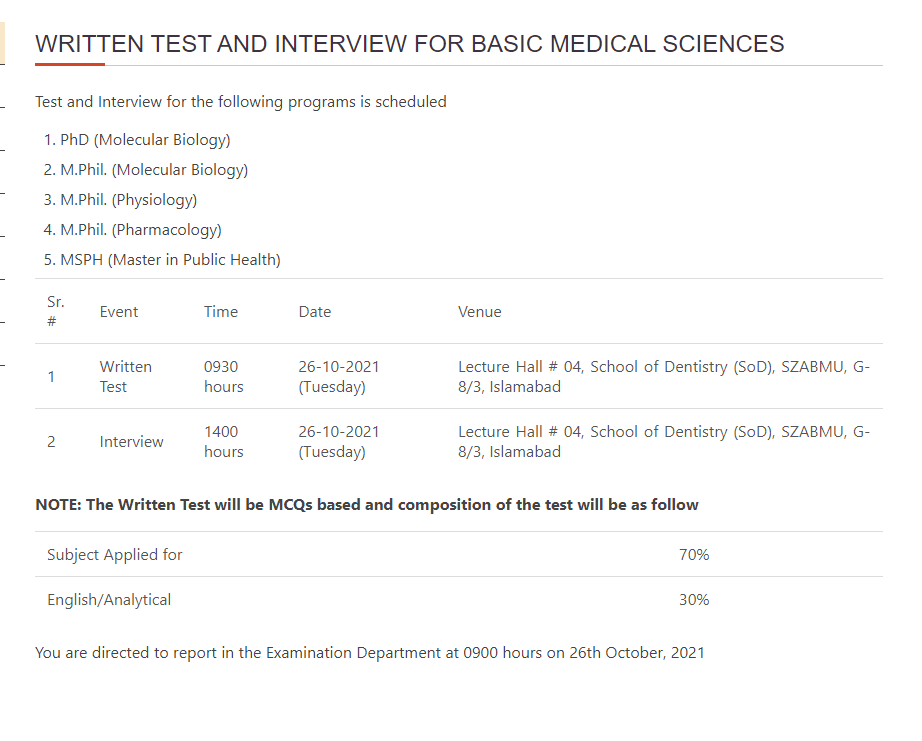922x741 pixels.
Task: Select the Written Test event cell
Action: (x=126, y=376)
